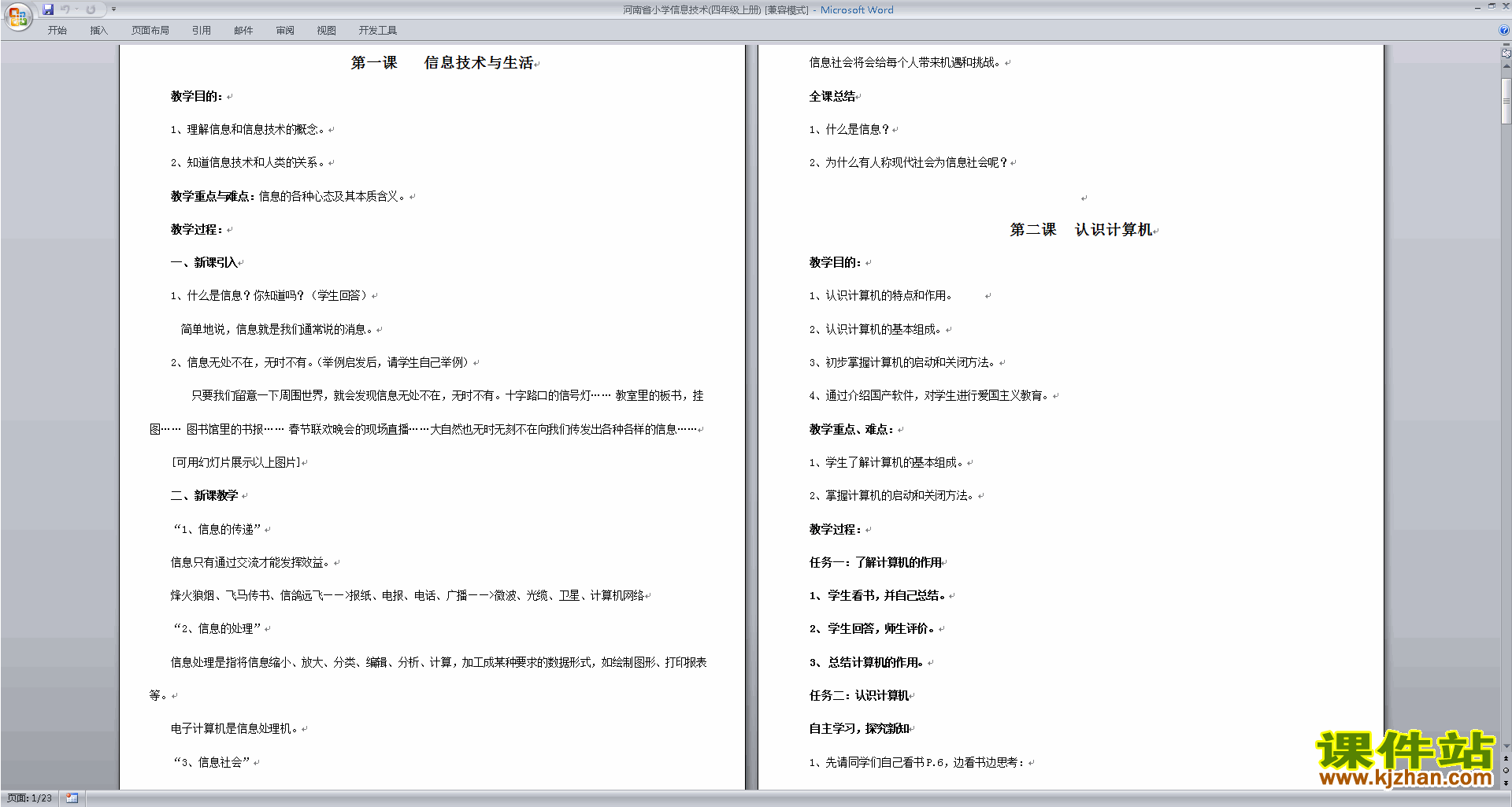Screen dimensions: 1512x807
Task: Open the 开始 ribbon tab
Action: 57,31
